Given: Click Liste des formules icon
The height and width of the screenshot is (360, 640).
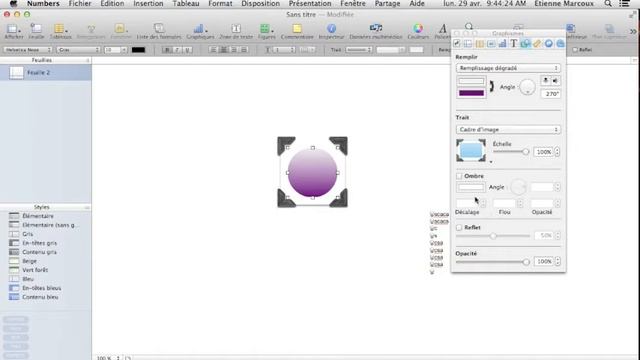Looking at the screenshot, I should [x=159, y=31].
